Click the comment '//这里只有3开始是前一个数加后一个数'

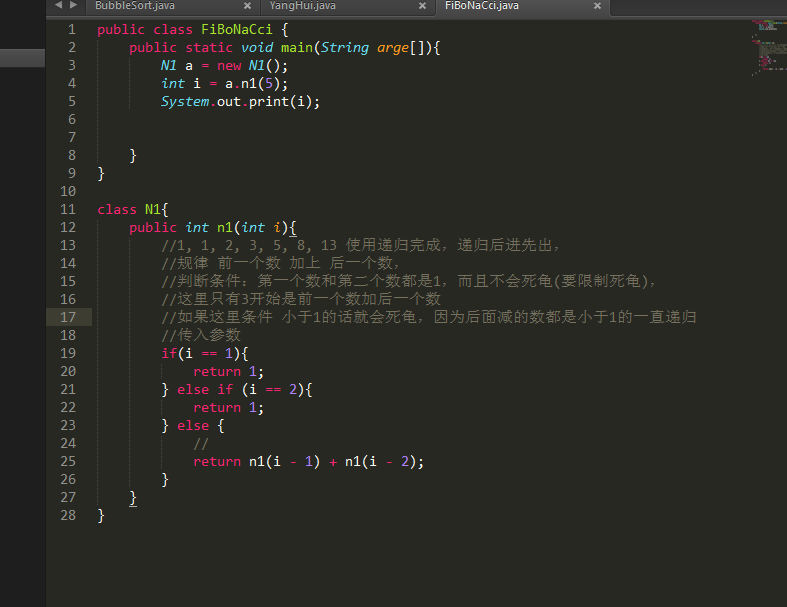[x=301, y=299]
